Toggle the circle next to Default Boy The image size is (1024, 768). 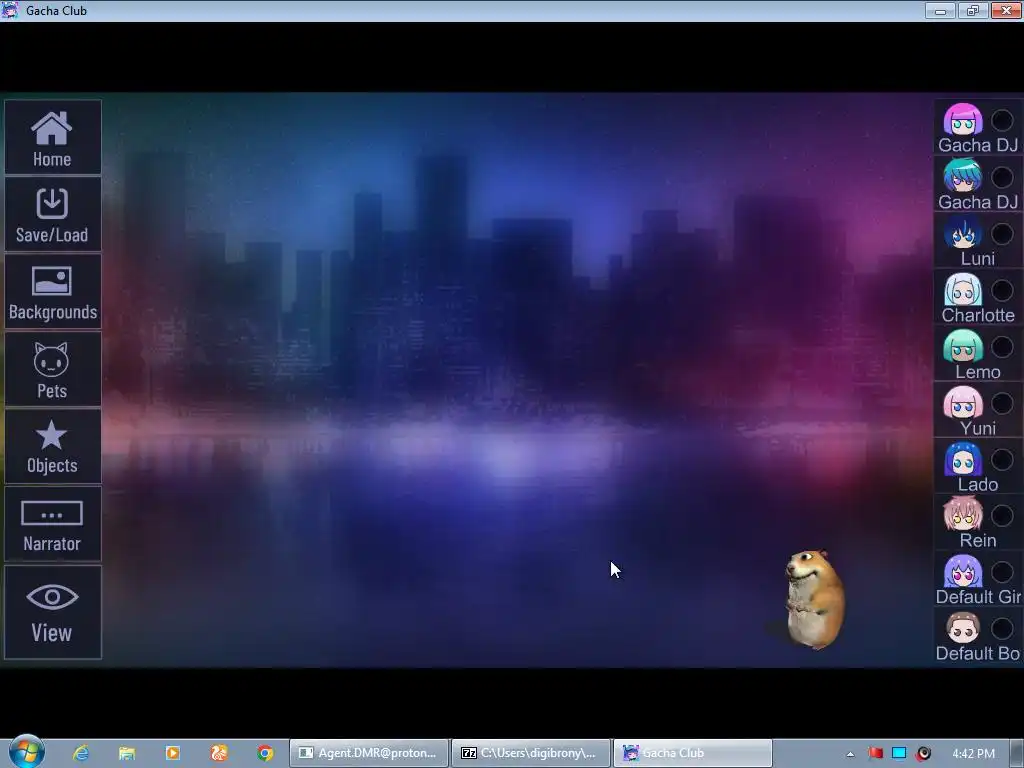point(1002,629)
